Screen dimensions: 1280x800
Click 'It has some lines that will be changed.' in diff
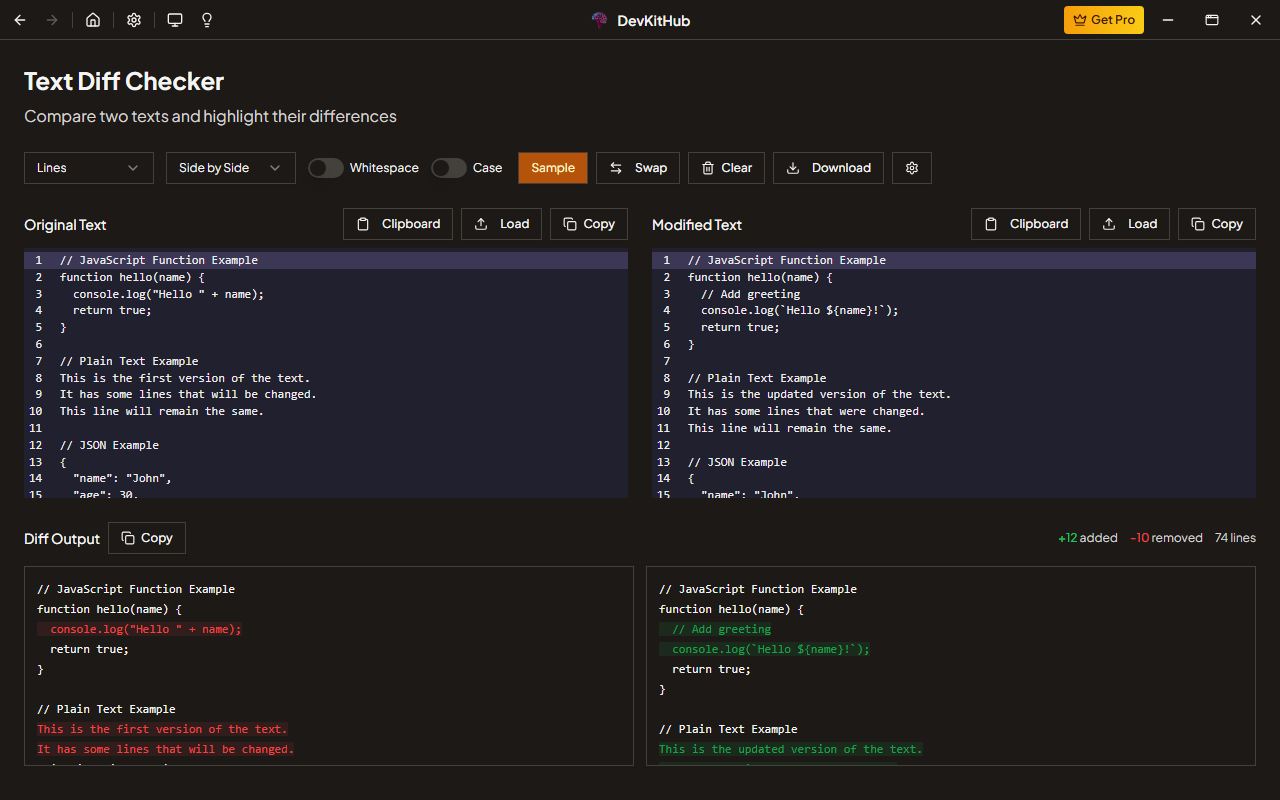point(166,749)
